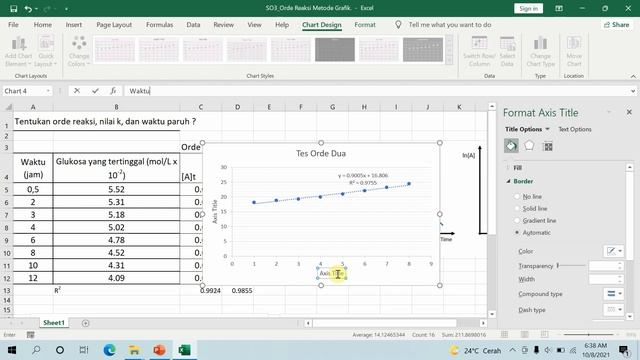Switch to Formulas tab

(x=160, y=24)
